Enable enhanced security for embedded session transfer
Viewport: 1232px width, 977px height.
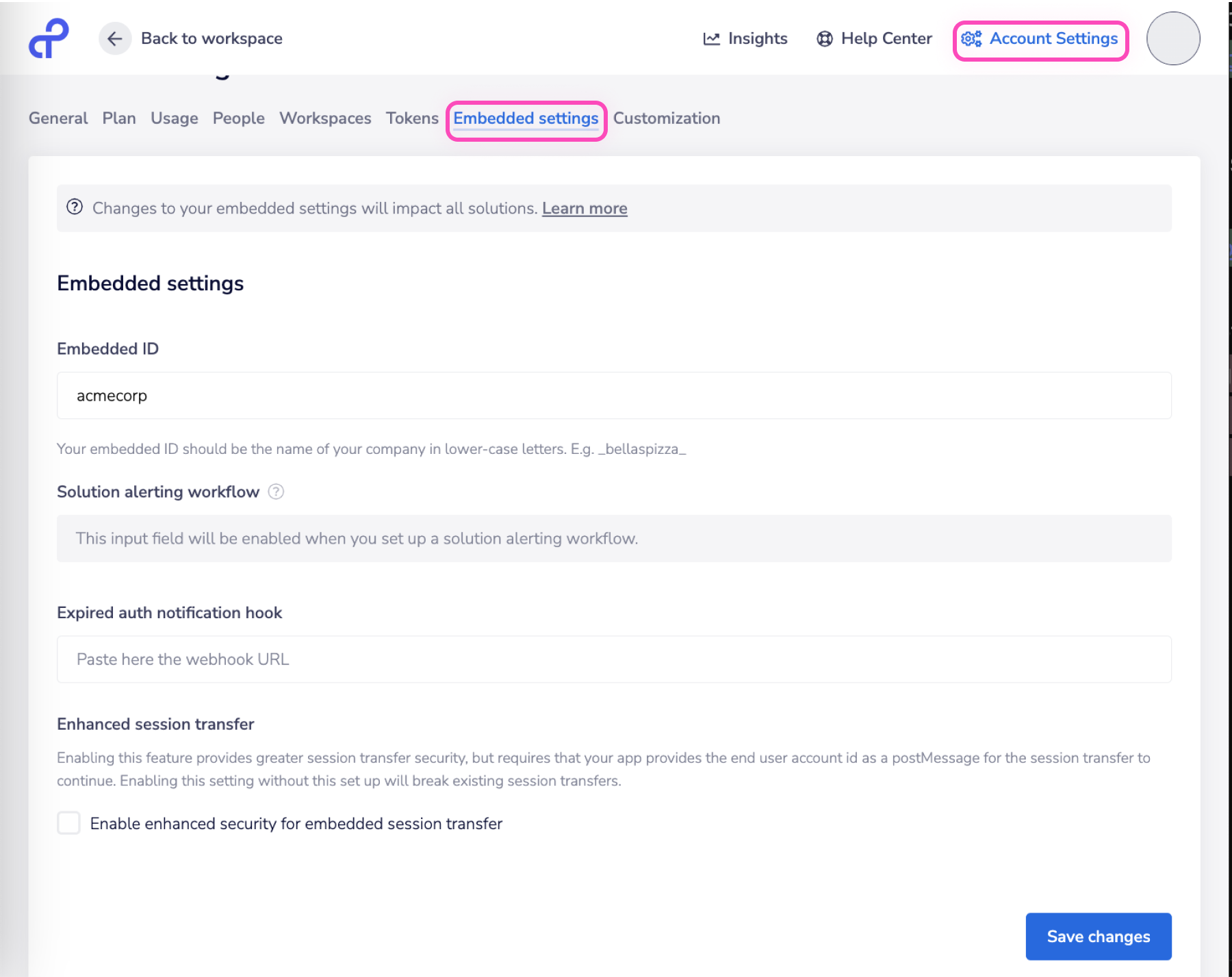pyautogui.click(x=68, y=823)
